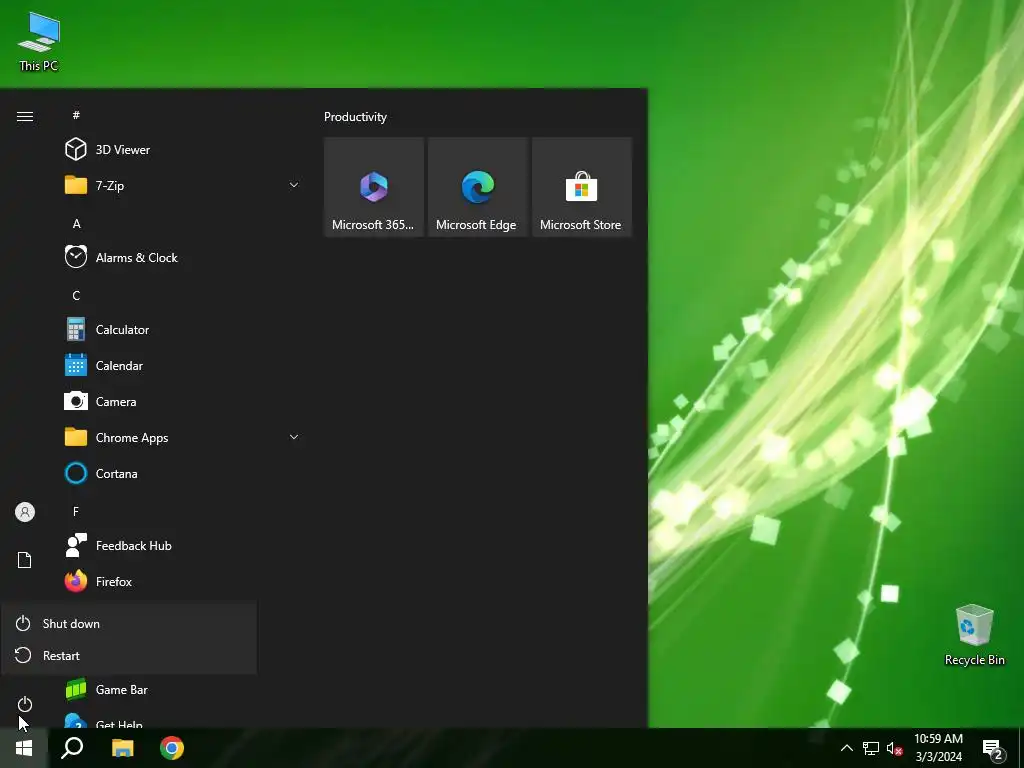Open Microsoft Store tile
Viewport: 1024px width, 768px height.
(x=581, y=187)
